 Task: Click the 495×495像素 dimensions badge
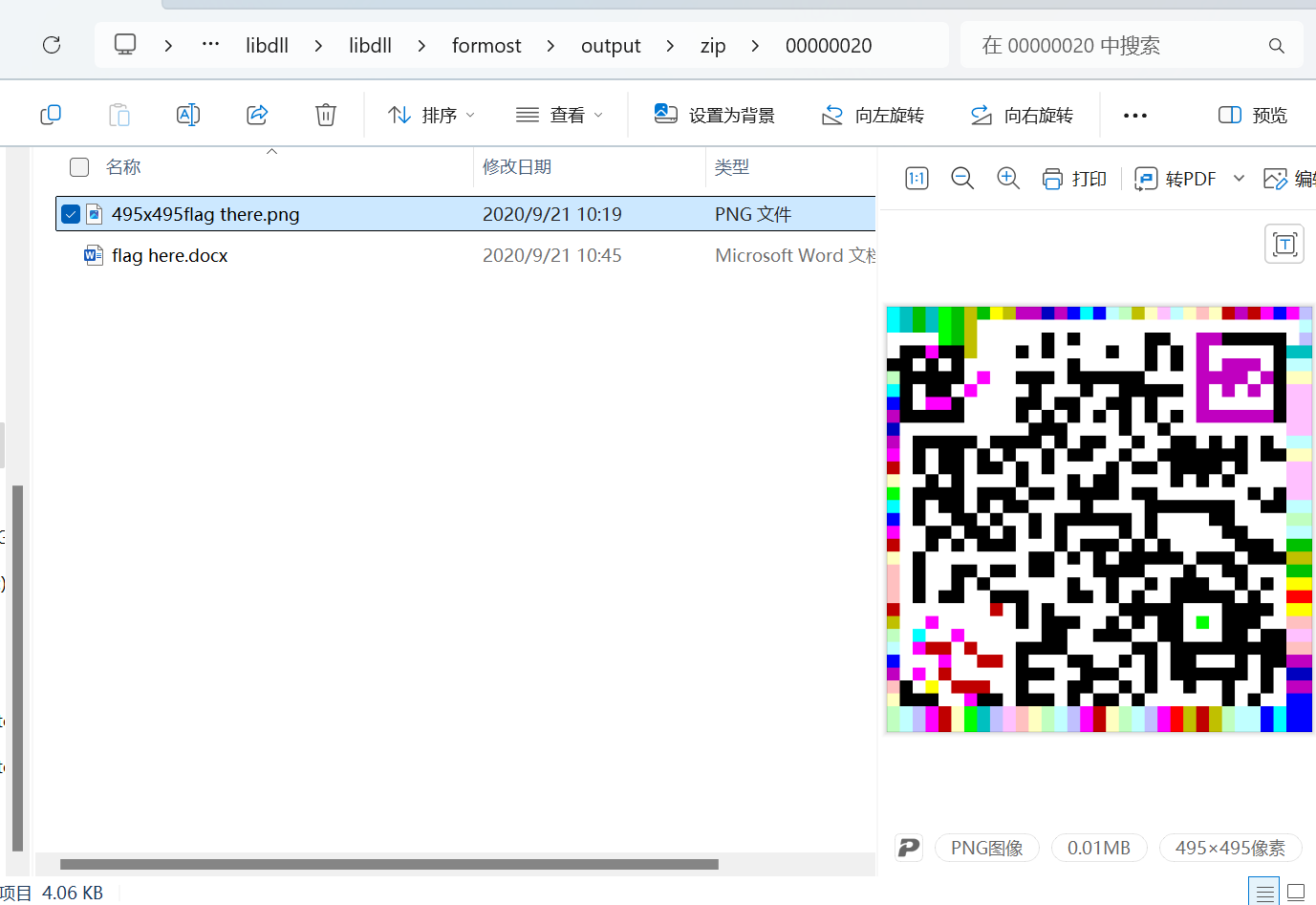tap(1230, 848)
